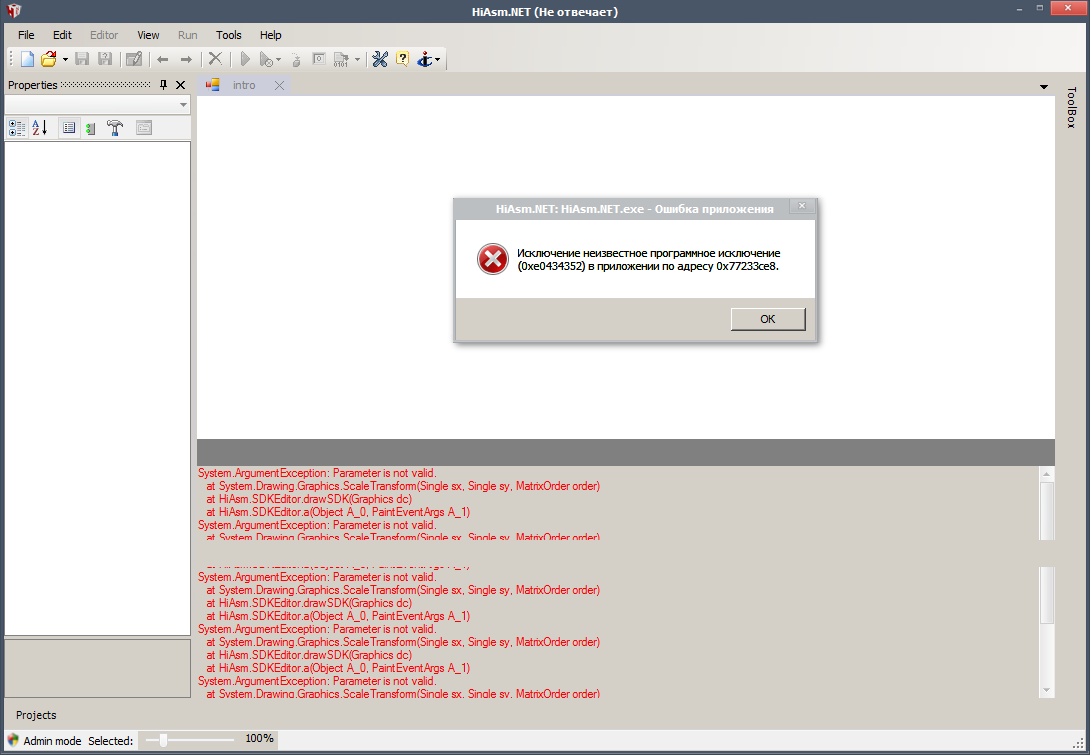1090x755 pixels.
Task: Click the compile 0101 binary icon
Action: (x=341, y=60)
